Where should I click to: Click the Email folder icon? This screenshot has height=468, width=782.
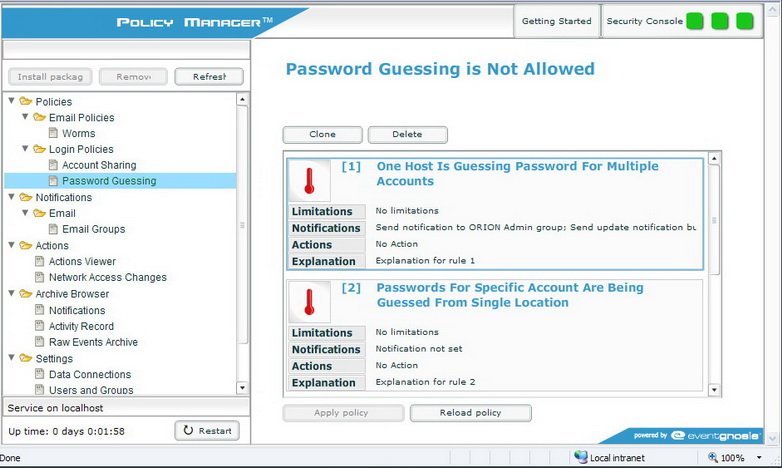click(x=39, y=213)
